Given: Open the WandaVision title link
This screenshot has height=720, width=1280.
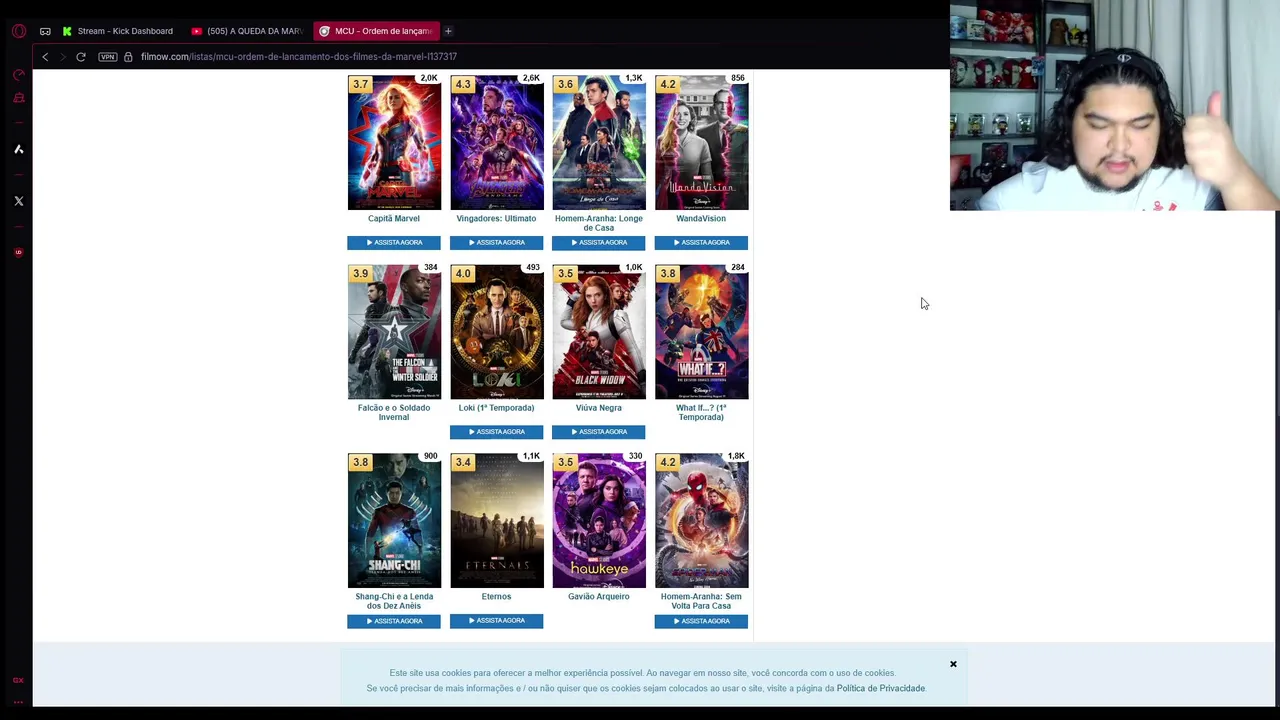Looking at the screenshot, I should 701,218.
